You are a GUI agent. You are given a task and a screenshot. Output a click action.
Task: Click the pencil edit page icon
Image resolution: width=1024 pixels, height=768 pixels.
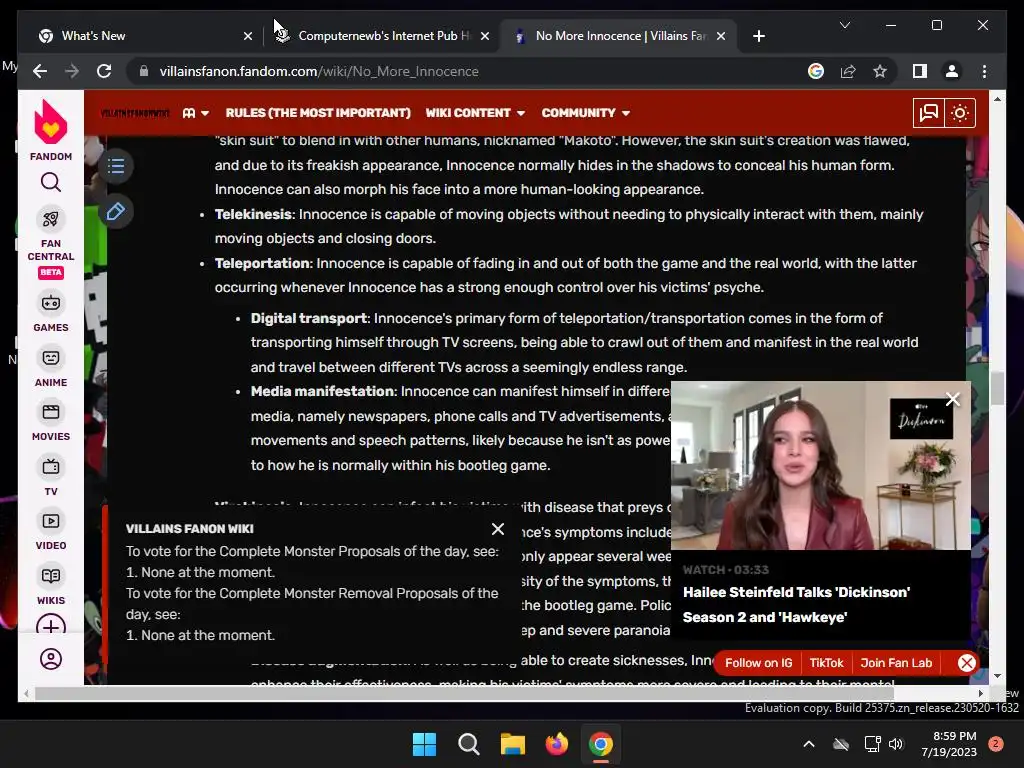116,211
